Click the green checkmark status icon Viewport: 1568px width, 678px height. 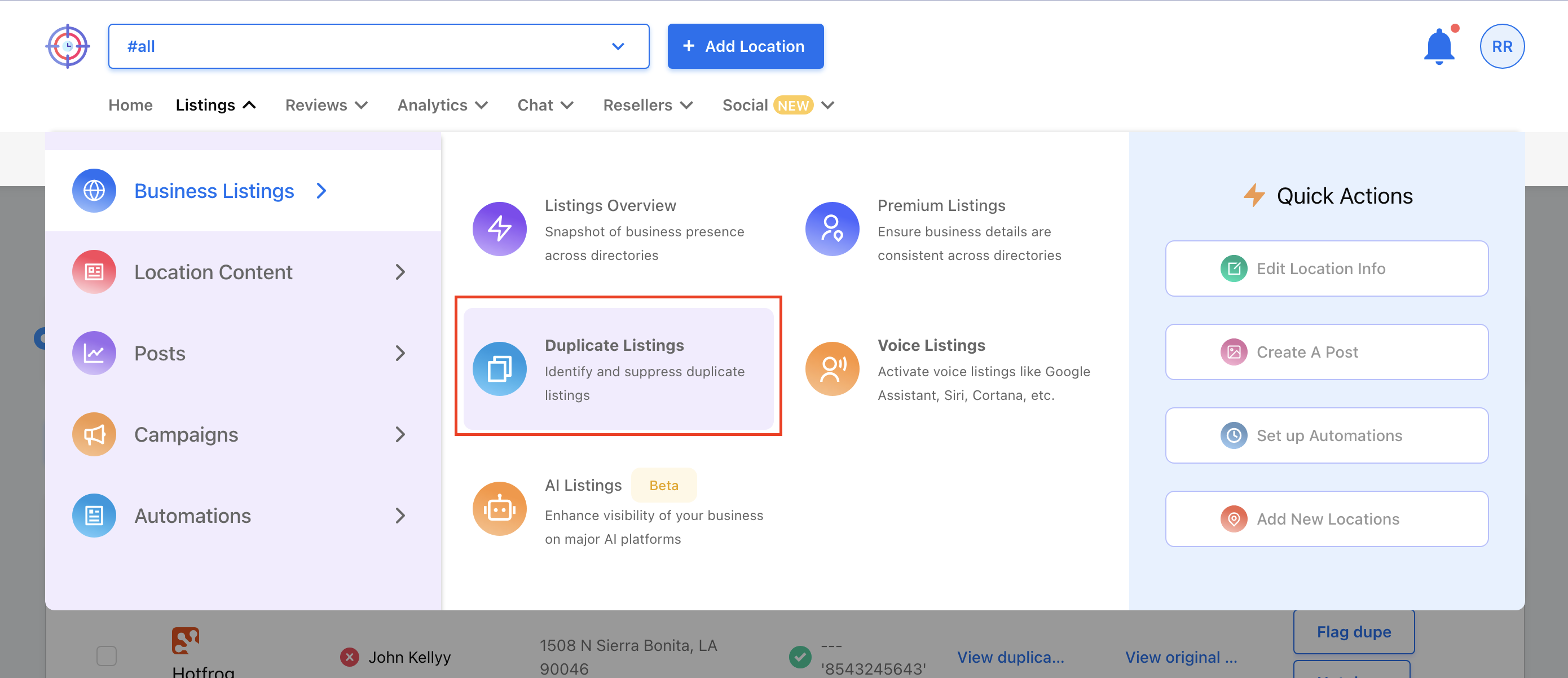(x=800, y=657)
